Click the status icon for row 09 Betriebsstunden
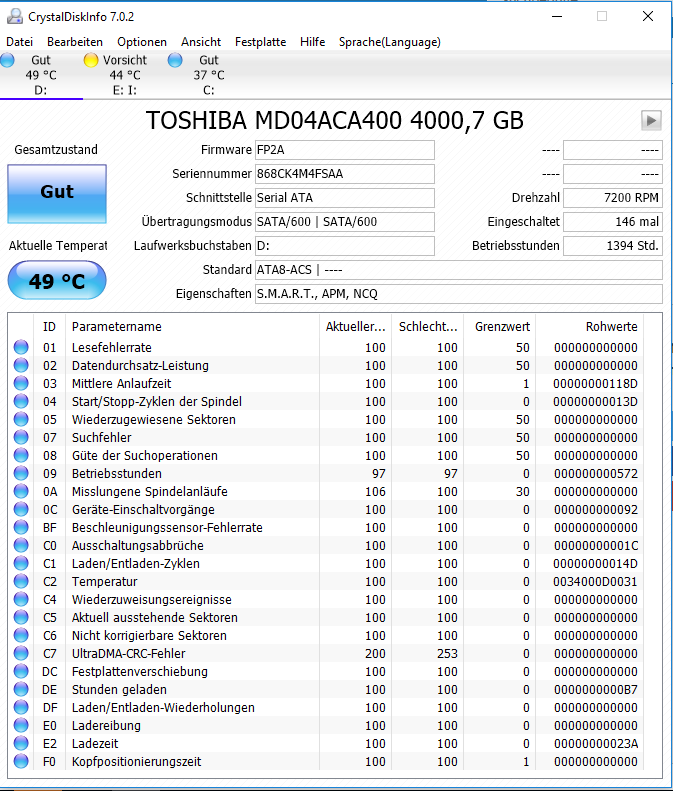 click(x=21, y=473)
